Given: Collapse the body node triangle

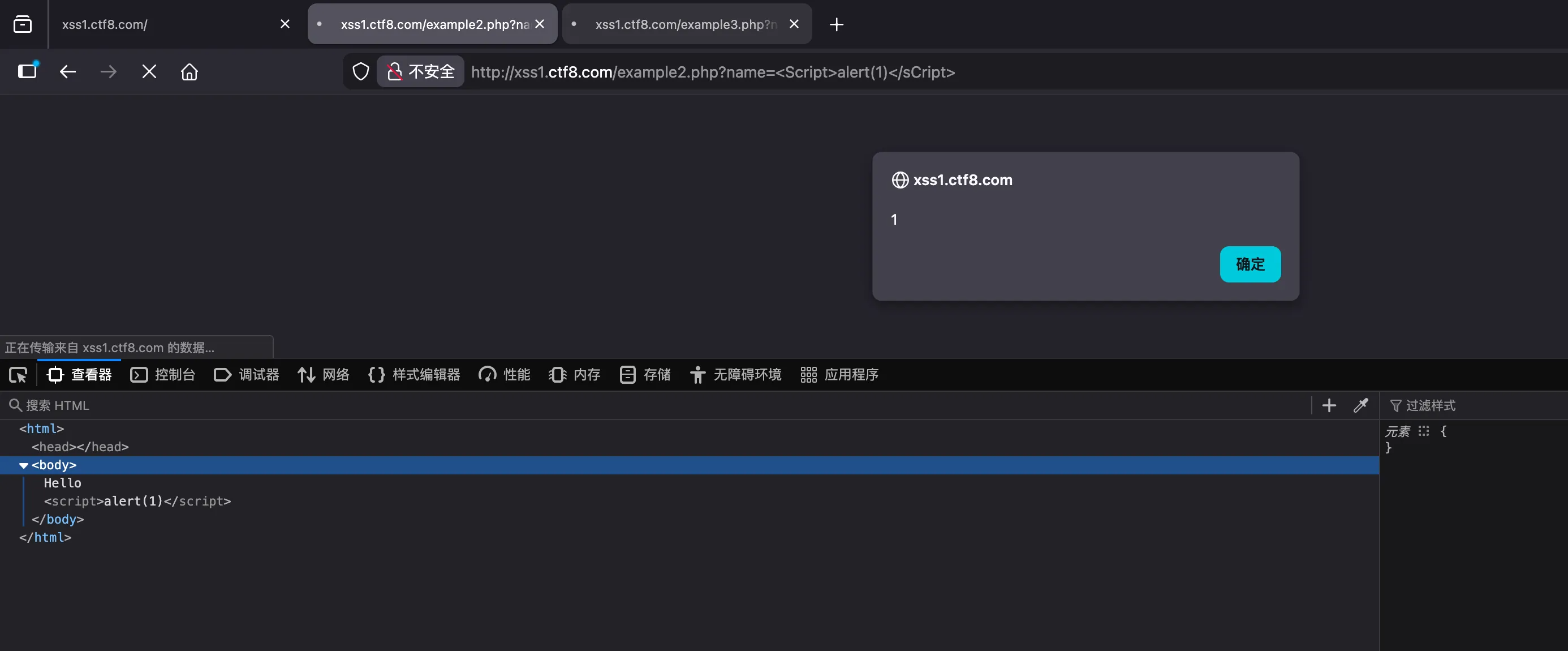Looking at the screenshot, I should (x=24, y=465).
